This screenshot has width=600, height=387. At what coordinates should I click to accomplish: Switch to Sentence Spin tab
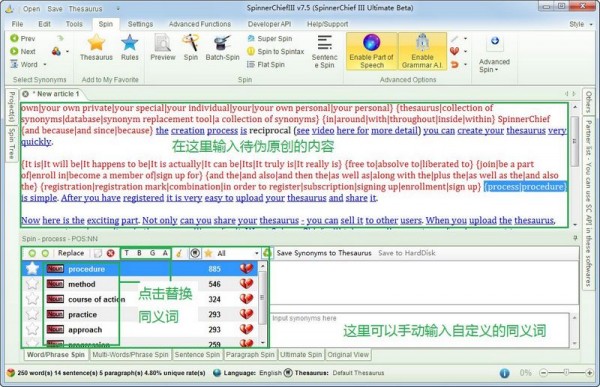coord(197,354)
